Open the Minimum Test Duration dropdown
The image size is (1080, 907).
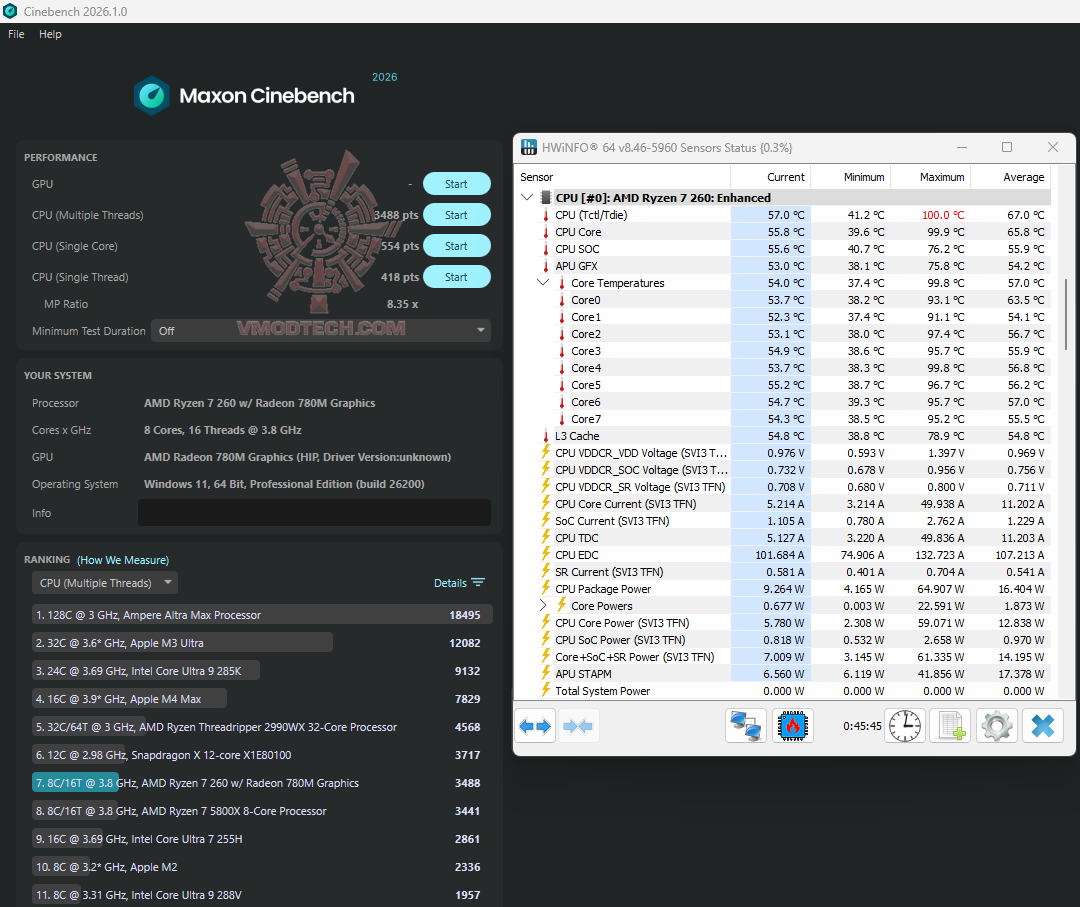(x=321, y=331)
